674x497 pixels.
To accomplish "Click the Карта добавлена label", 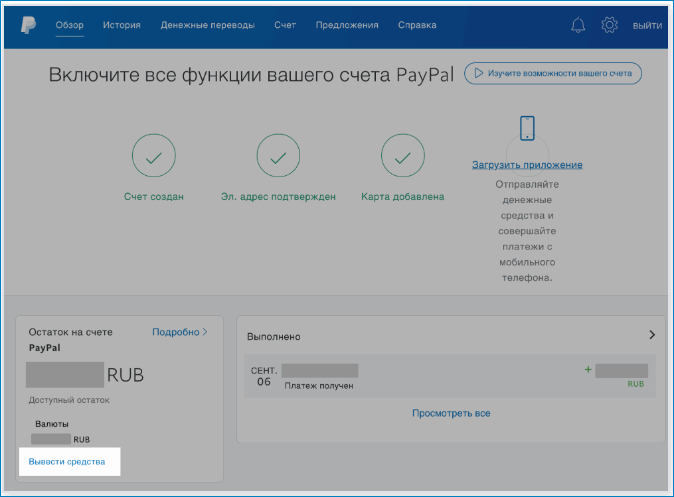I will [x=403, y=196].
